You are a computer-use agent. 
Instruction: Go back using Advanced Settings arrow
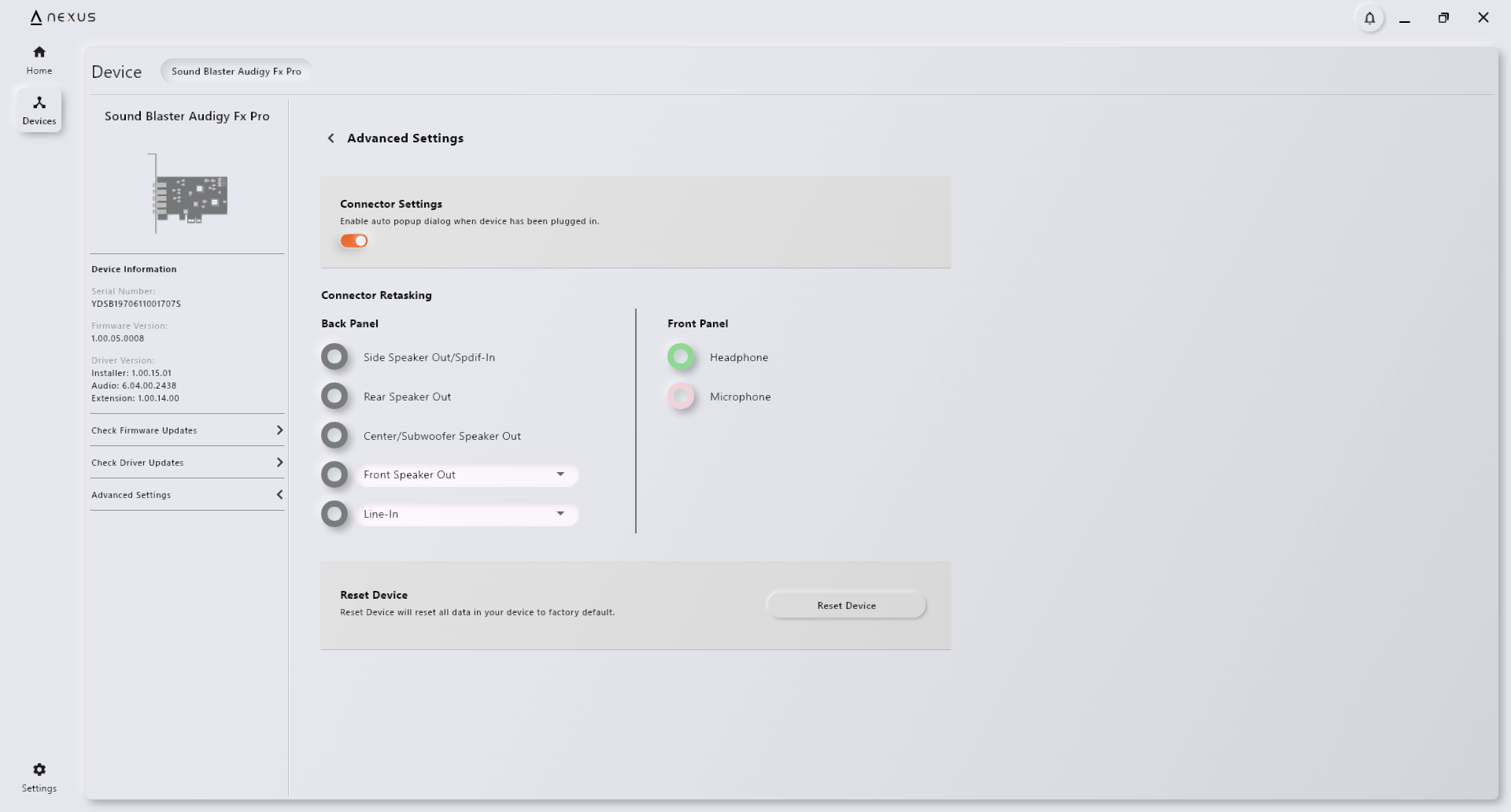click(331, 138)
